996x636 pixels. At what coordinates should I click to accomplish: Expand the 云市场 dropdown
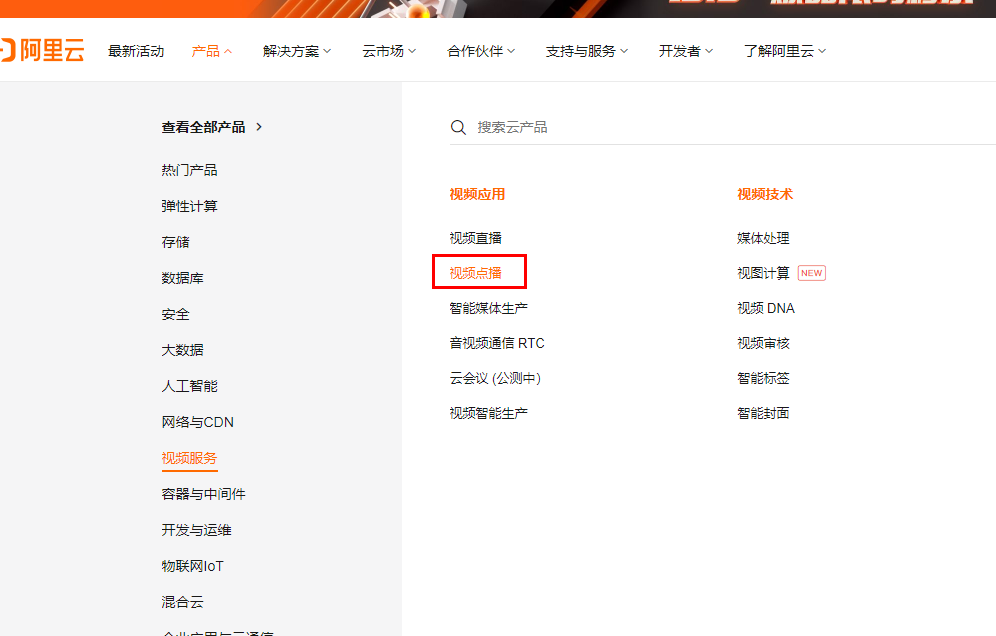point(389,51)
